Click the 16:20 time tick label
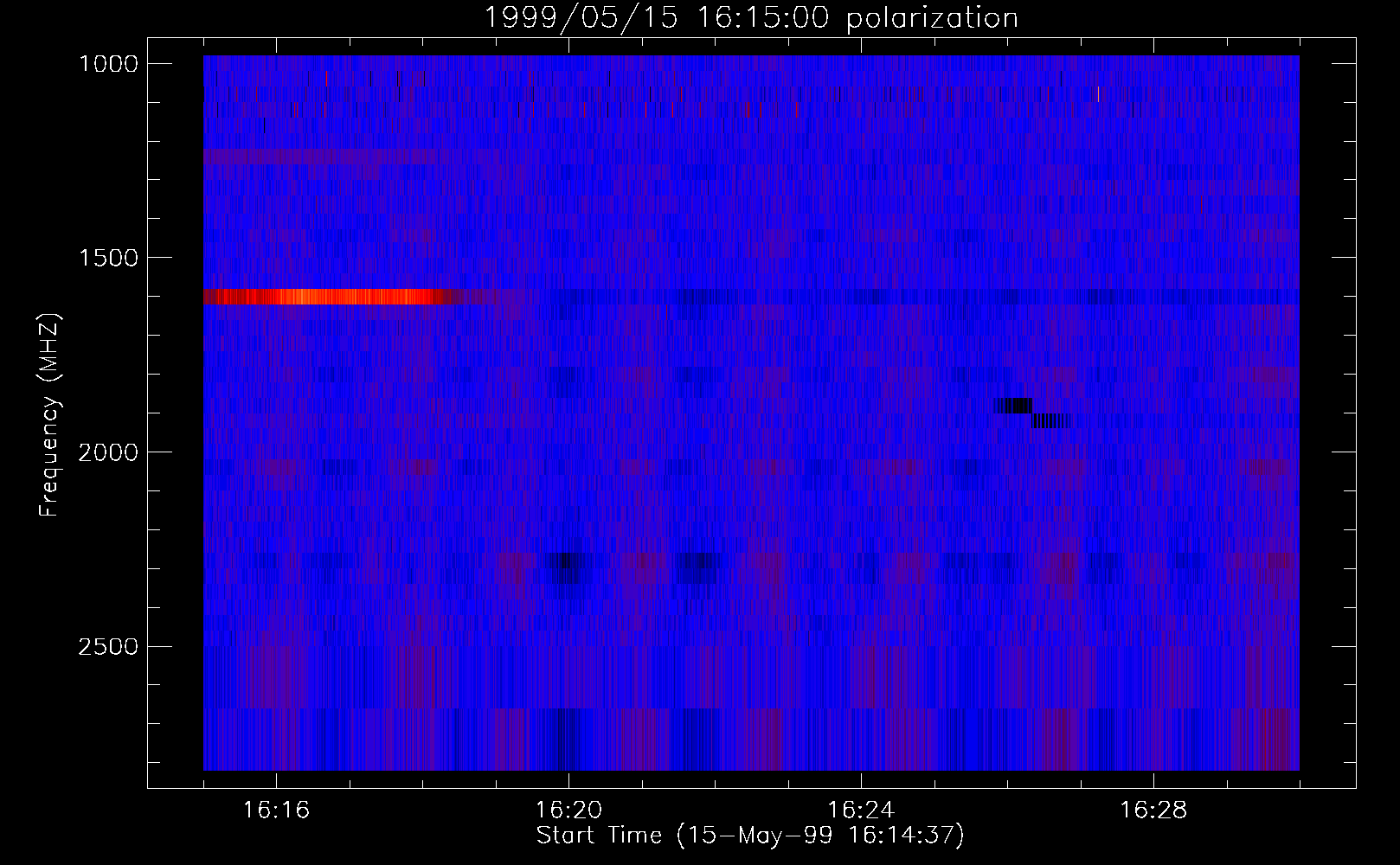The width and height of the screenshot is (1400, 865). coord(569,811)
